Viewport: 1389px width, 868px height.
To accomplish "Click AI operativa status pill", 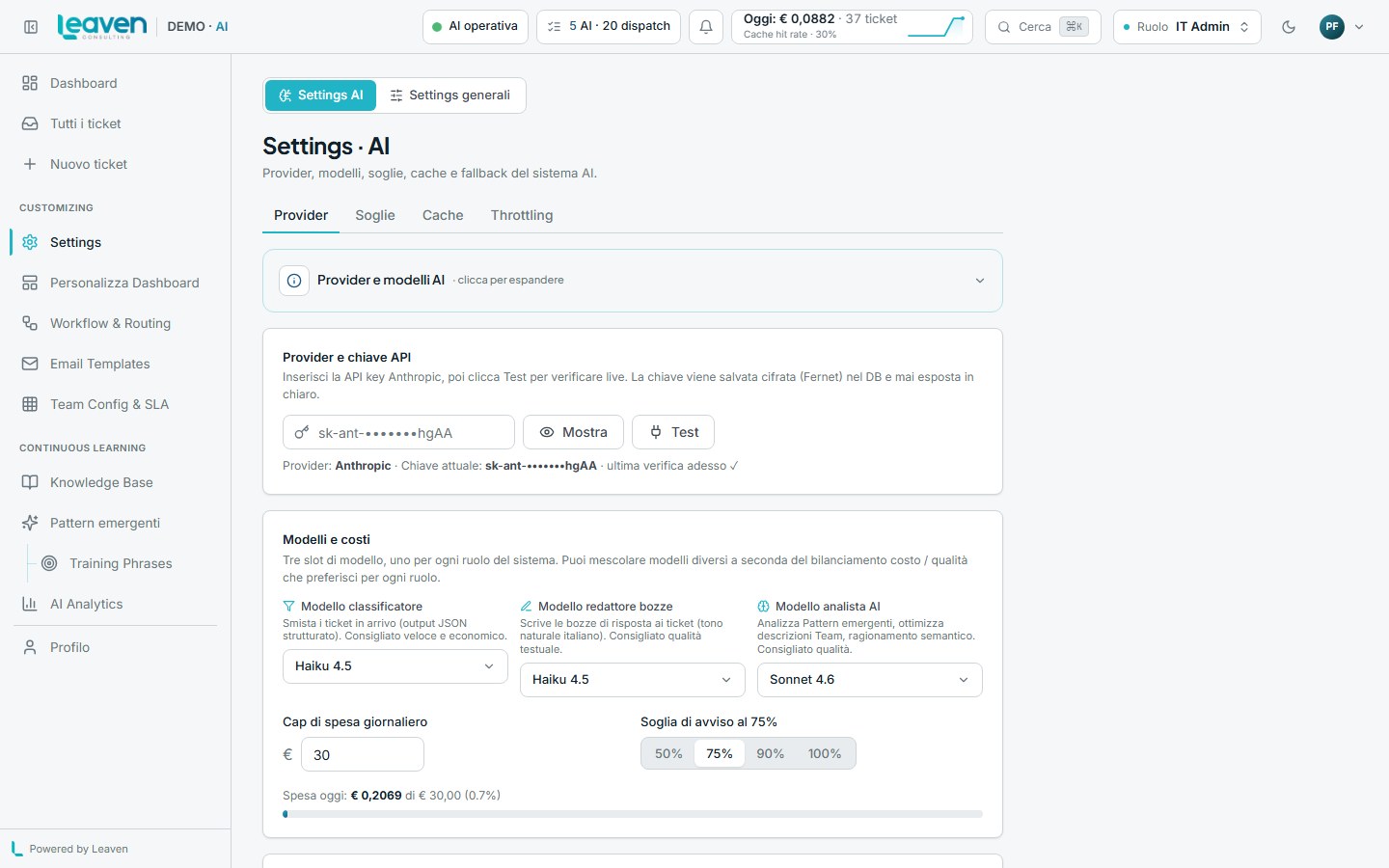I will (x=476, y=27).
